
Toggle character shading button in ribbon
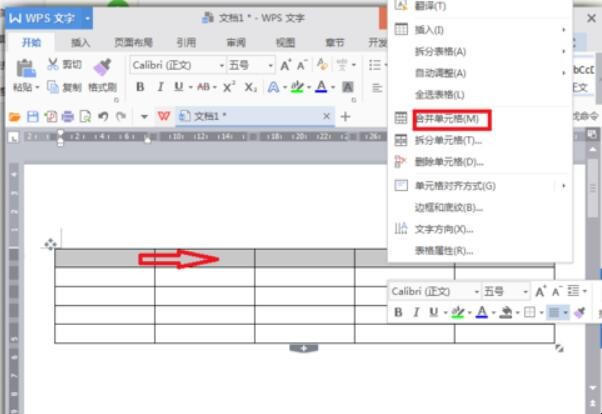coord(347,87)
